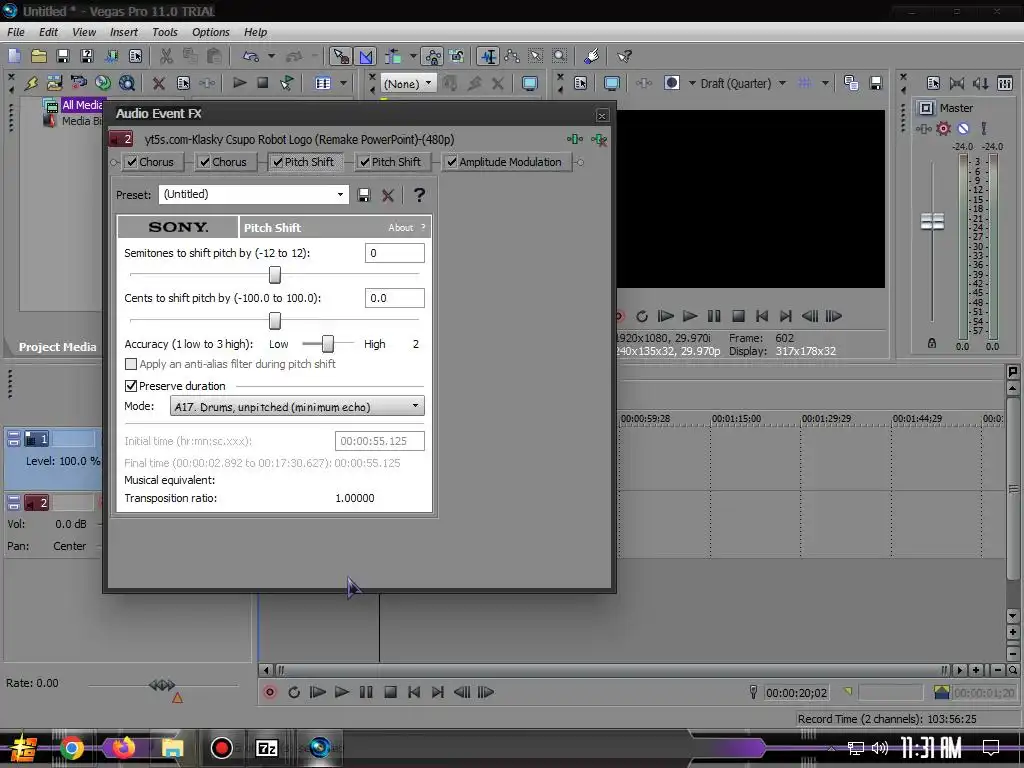This screenshot has width=1024, height=768.
Task: Click the Accuracy Low-High slider handle
Action: 328,344
